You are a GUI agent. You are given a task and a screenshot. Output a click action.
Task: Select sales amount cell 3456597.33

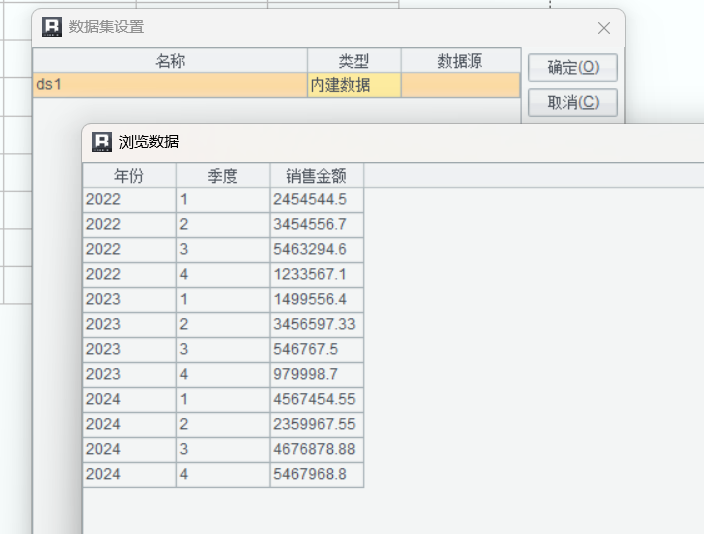pyautogui.click(x=316, y=325)
